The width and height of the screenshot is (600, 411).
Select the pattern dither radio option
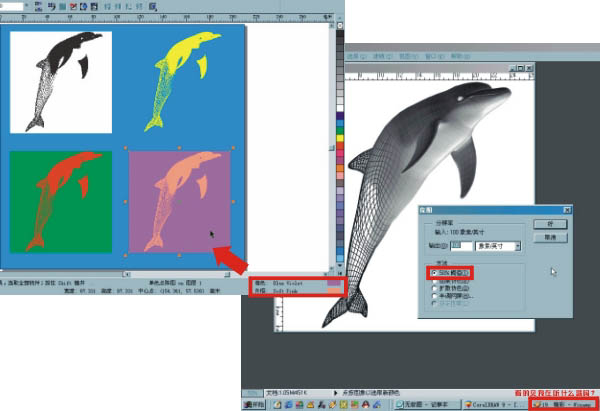coord(450,281)
